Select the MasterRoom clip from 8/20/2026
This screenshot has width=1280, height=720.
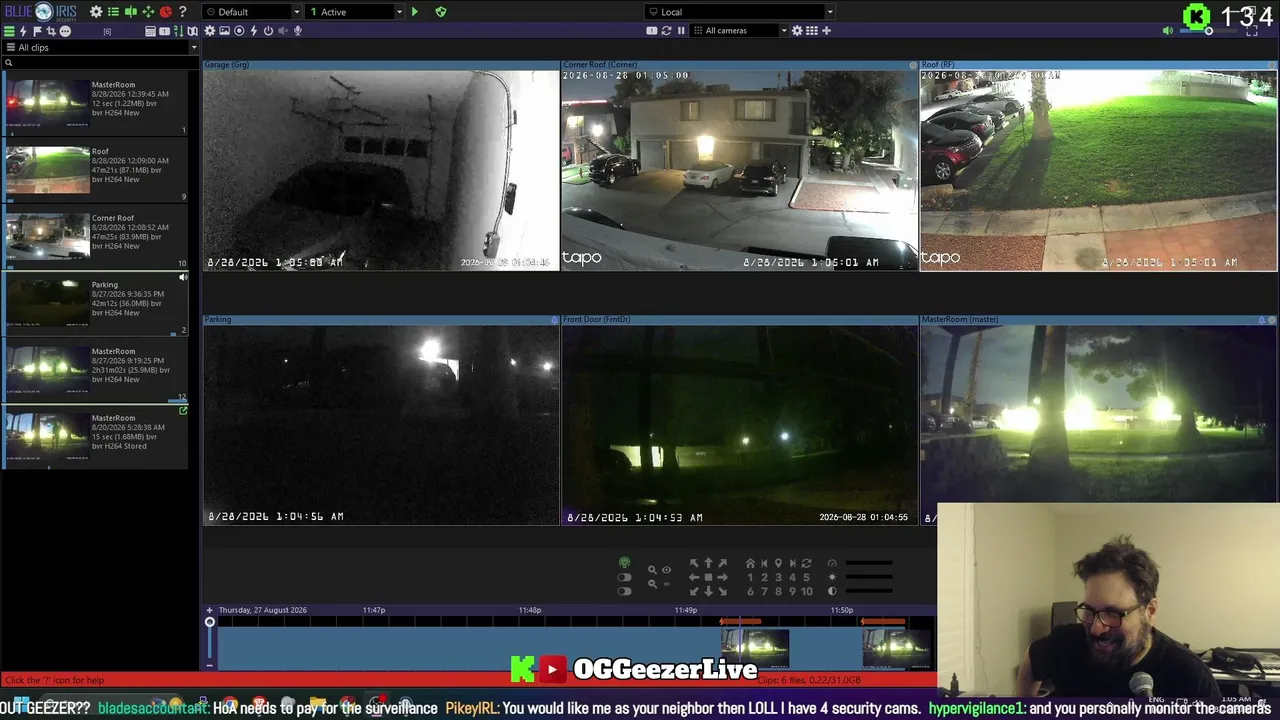[95, 436]
